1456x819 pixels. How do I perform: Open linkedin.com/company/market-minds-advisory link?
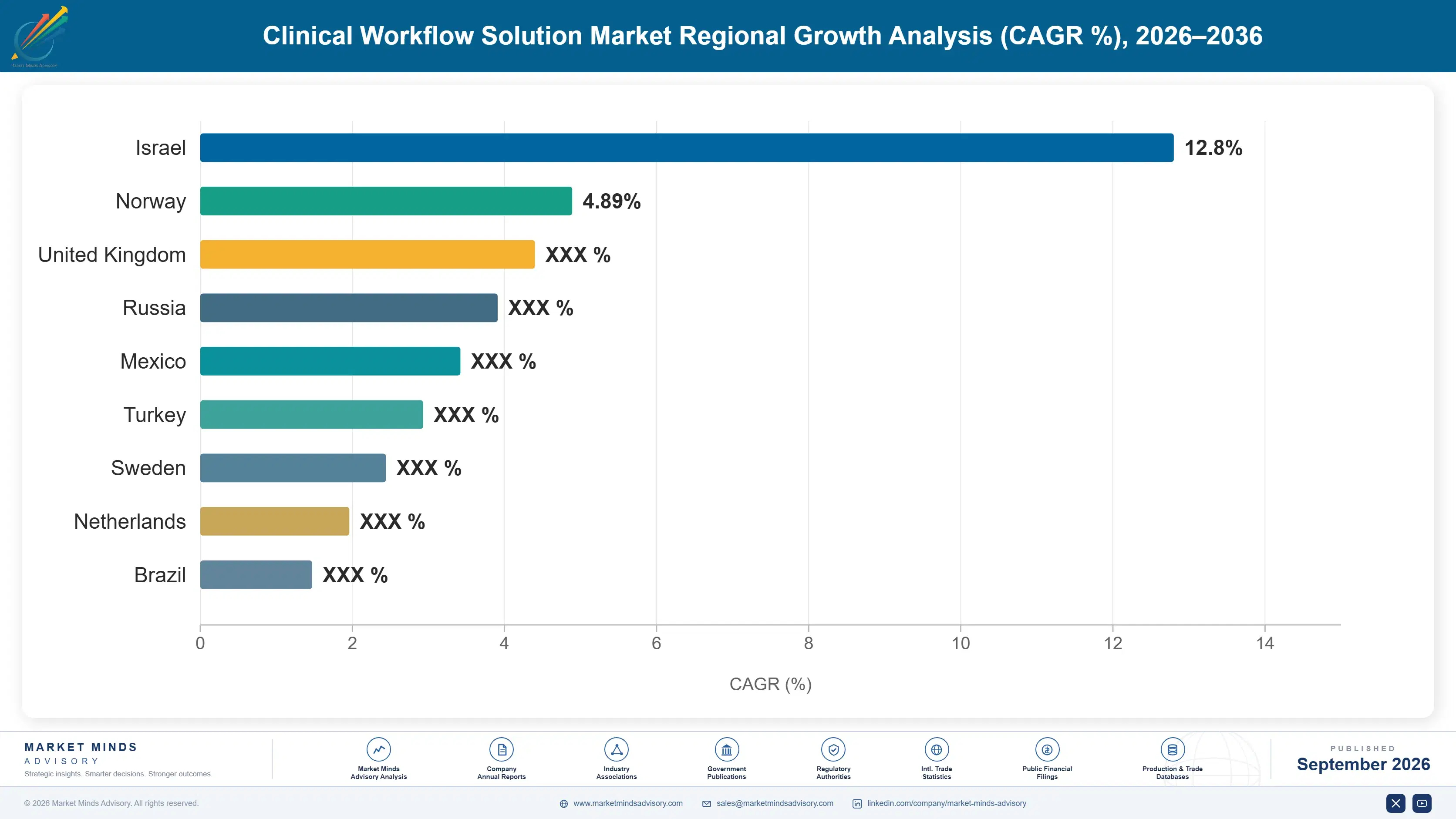tap(947, 803)
